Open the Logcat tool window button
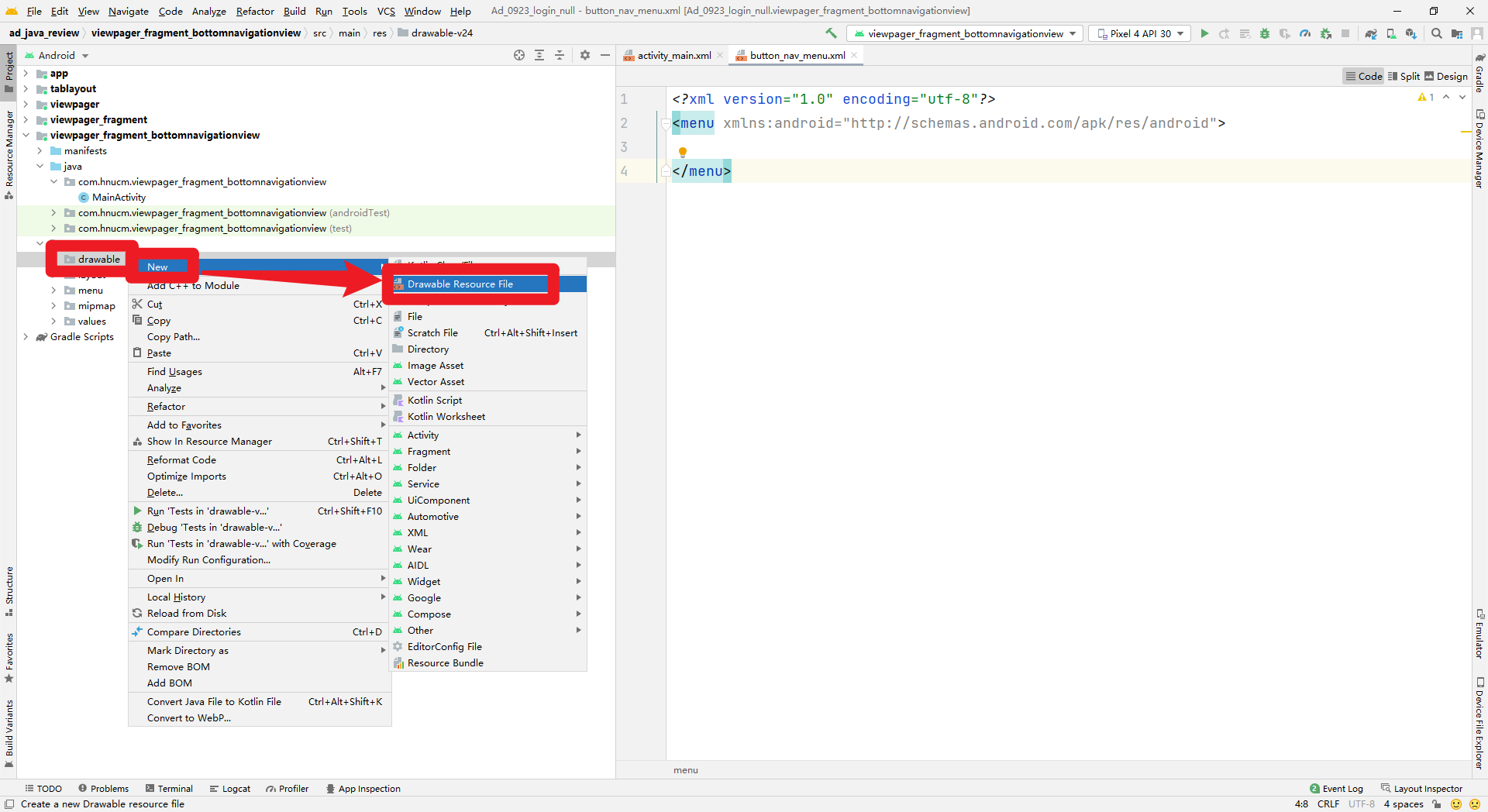 point(230,789)
